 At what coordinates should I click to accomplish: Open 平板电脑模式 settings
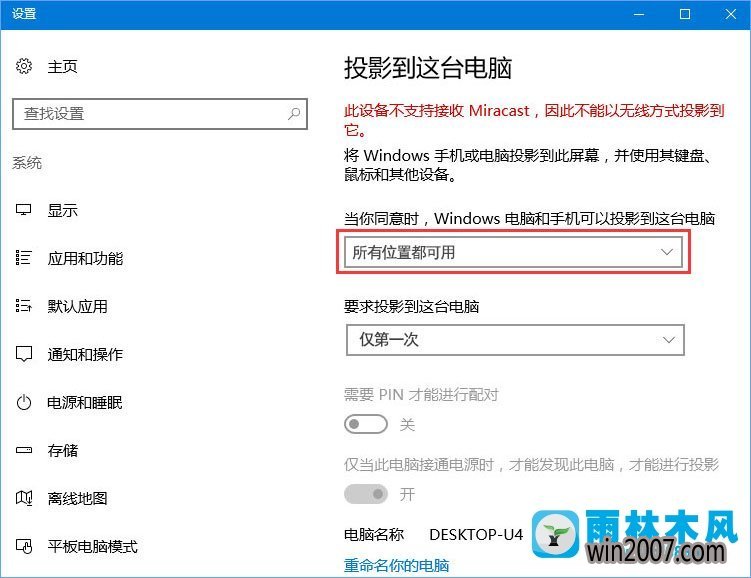pyautogui.click(x=92, y=546)
